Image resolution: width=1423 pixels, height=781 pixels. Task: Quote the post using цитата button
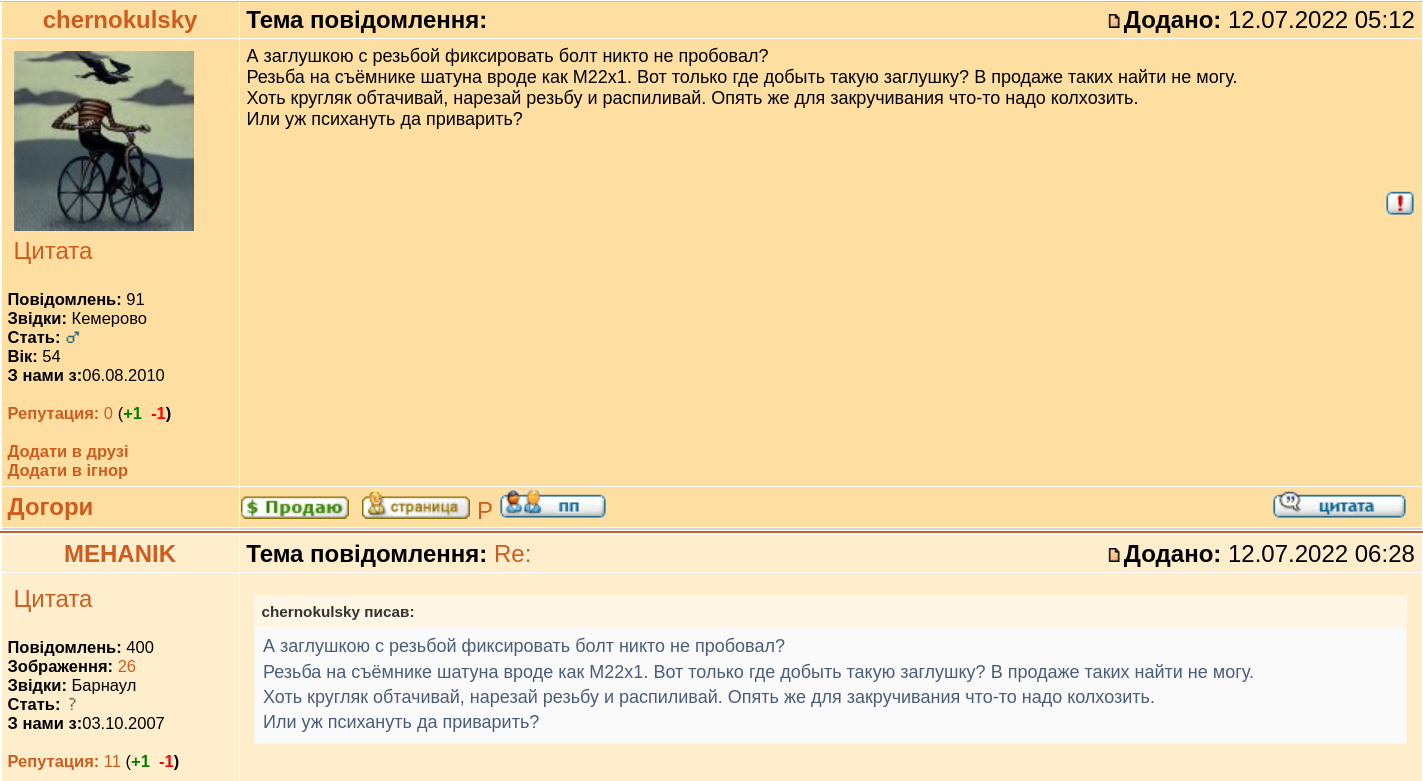[1339, 506]
